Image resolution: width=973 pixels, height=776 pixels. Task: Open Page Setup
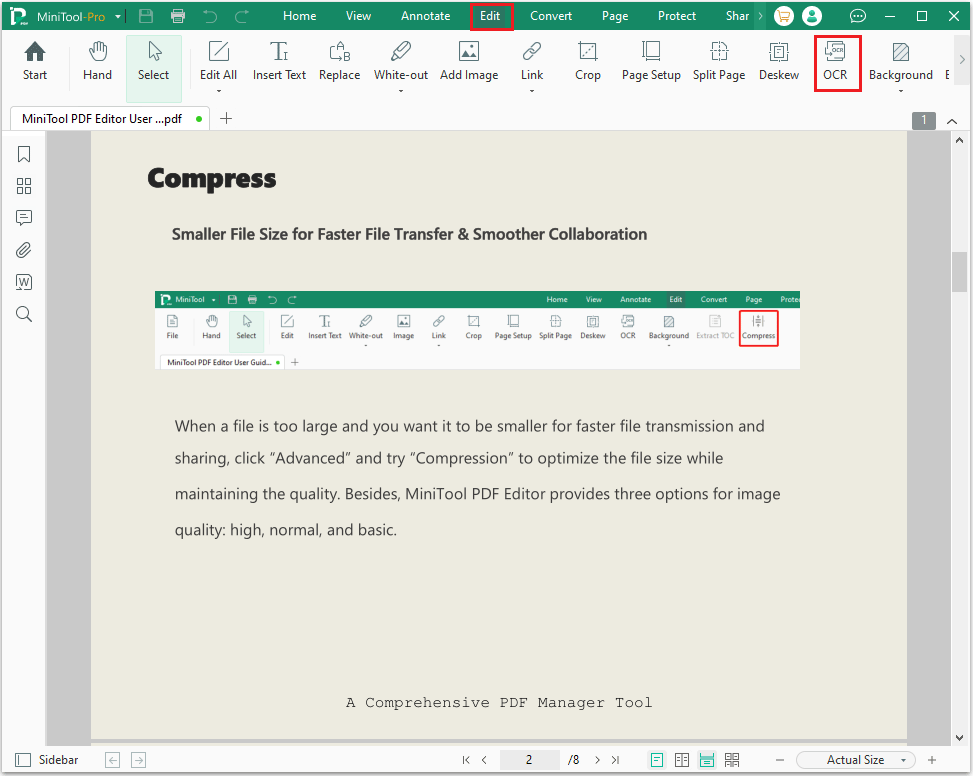651,61
